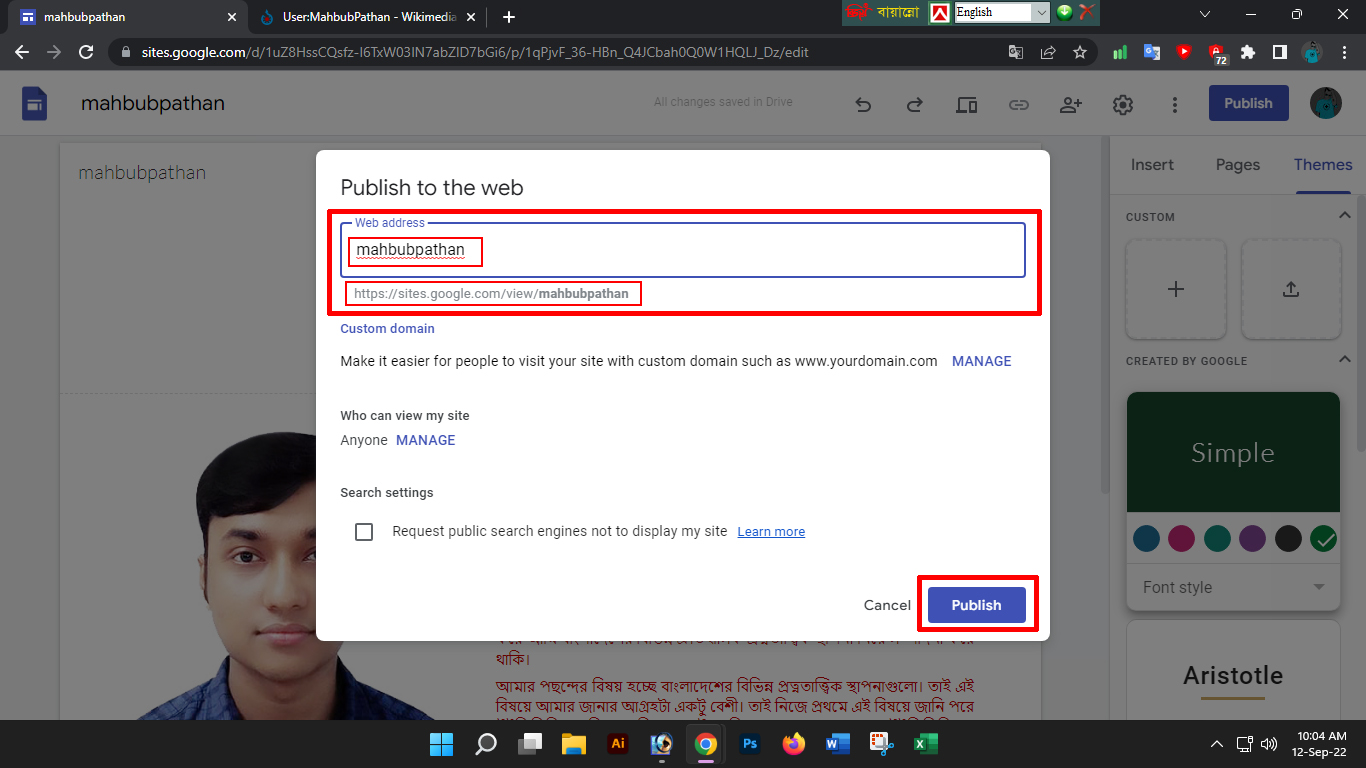Collapse the Created by Google section

point(1344,360)
